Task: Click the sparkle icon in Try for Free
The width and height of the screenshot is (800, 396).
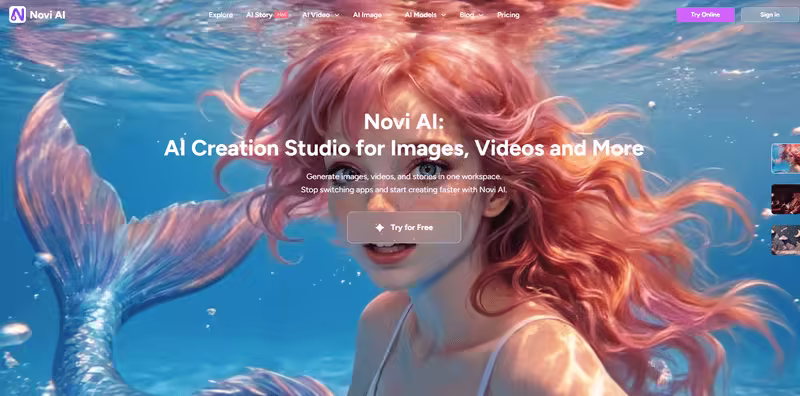Action: pos(379,228)
